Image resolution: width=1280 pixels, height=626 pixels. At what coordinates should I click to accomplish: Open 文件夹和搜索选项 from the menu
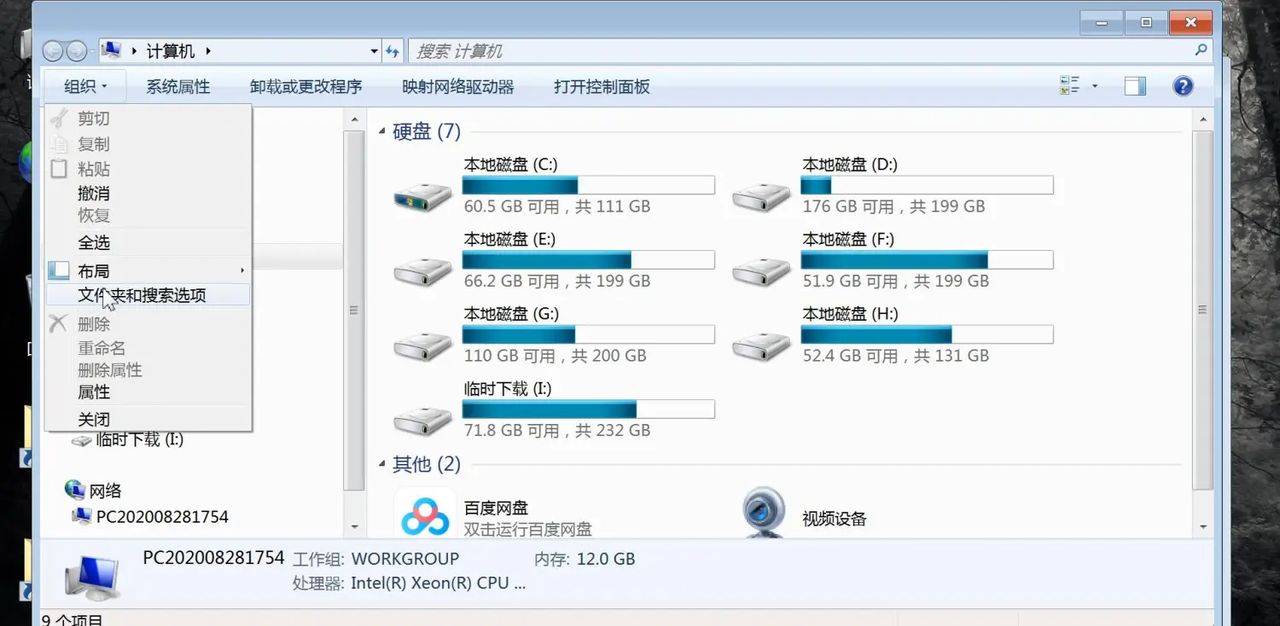pos(143,295)
